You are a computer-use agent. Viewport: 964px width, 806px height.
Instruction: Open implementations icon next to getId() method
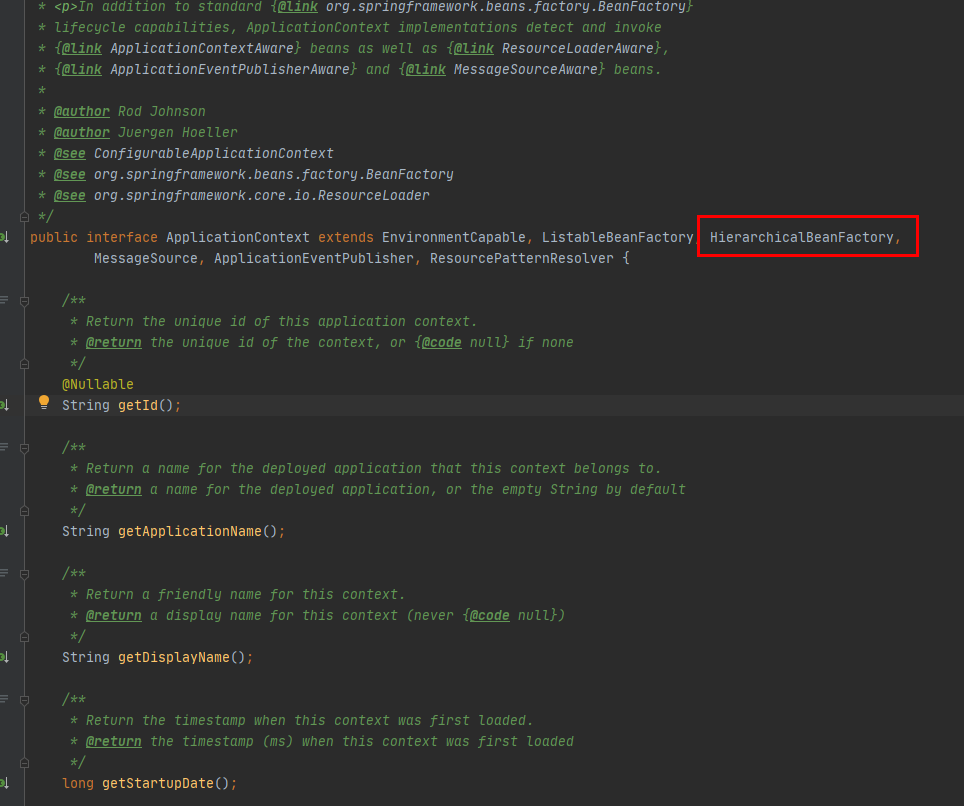[x=6, y=404]
